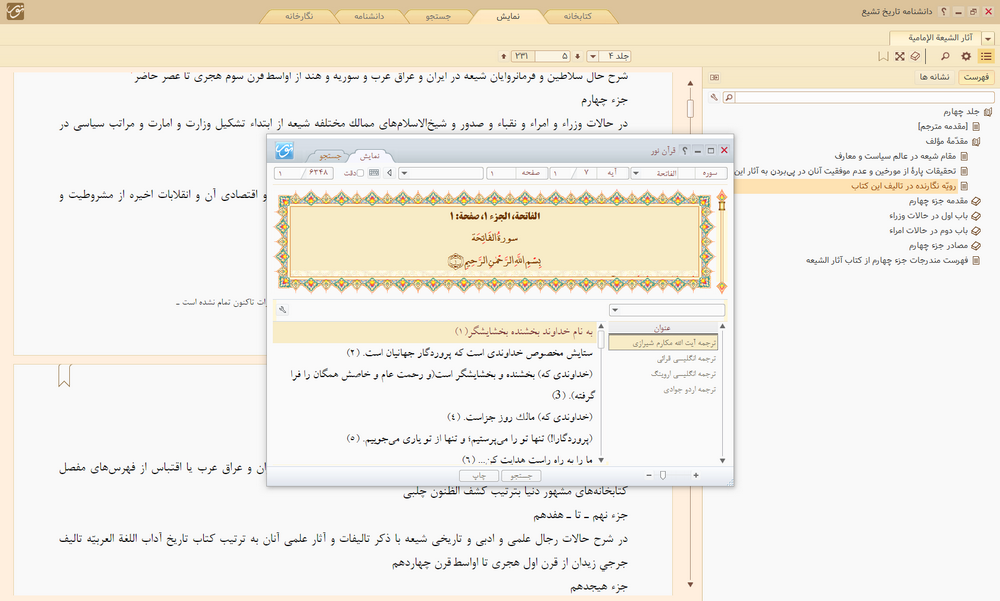Switch to the کتابخانه tab

pos(577,17)
